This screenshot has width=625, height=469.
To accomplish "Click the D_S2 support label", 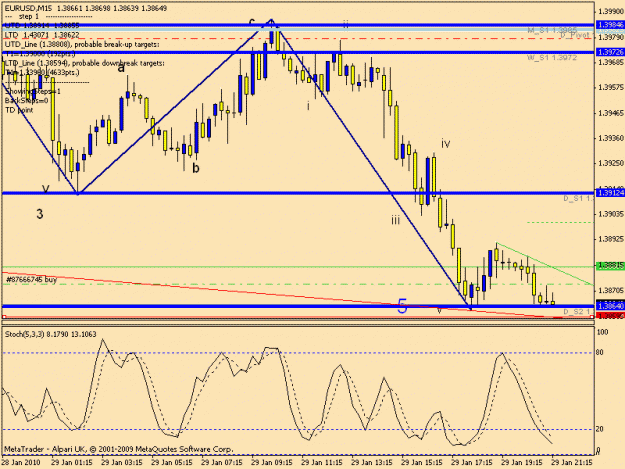I will (x=578, y=311).
